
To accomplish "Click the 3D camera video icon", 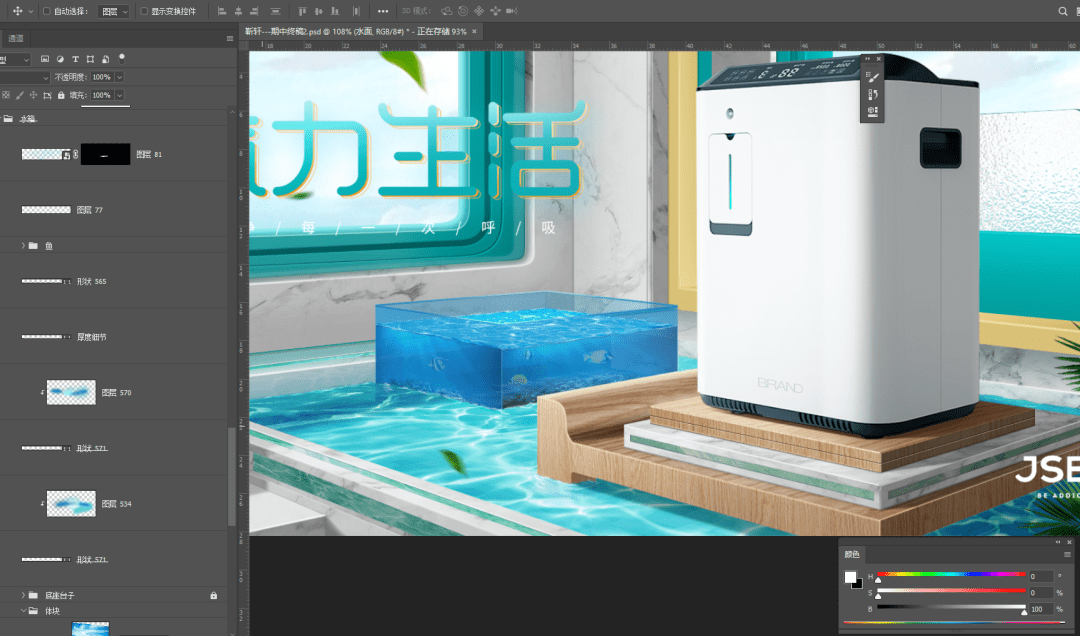I will 512,11.
